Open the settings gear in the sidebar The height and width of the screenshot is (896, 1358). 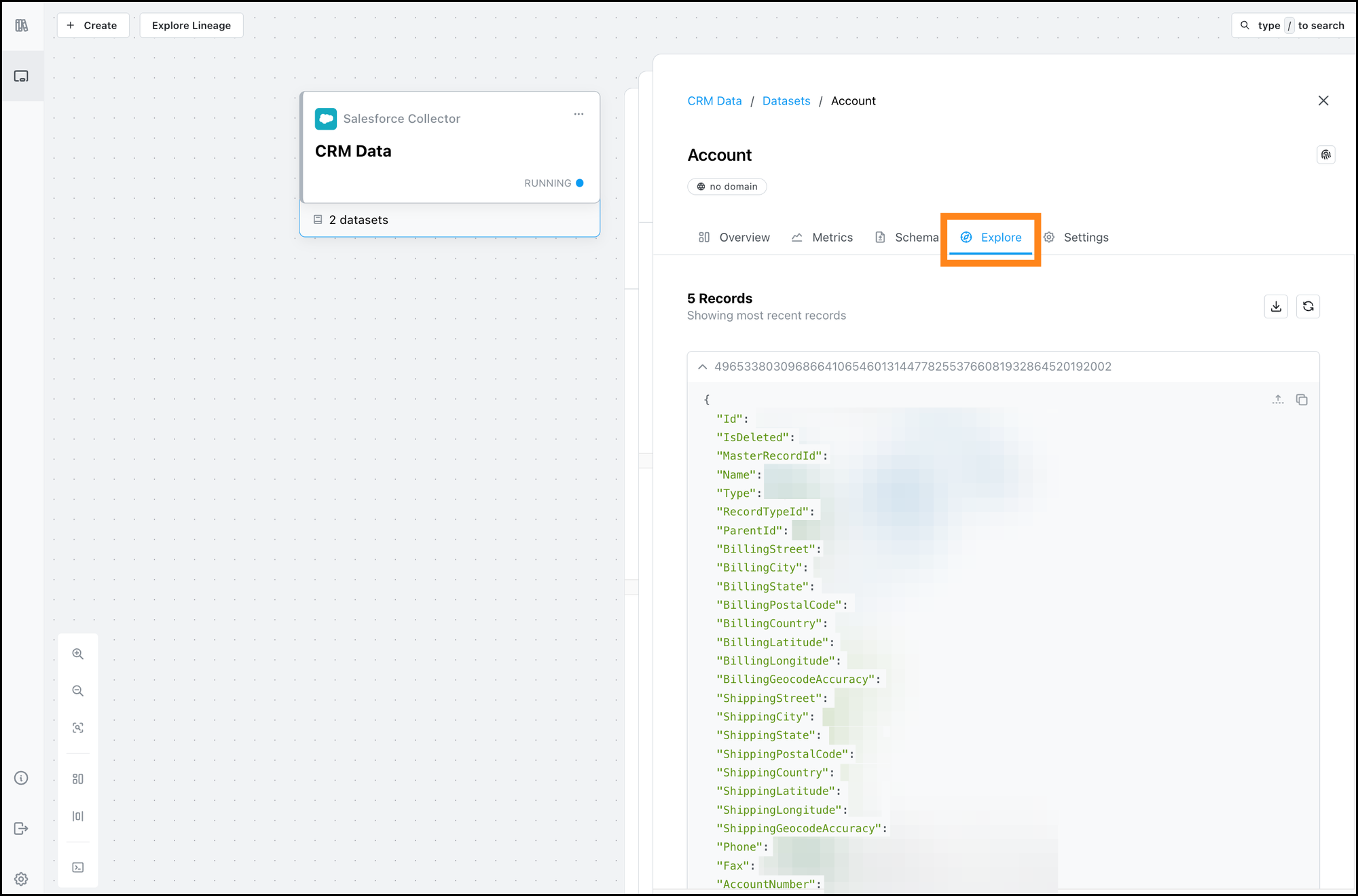[22, 879]
